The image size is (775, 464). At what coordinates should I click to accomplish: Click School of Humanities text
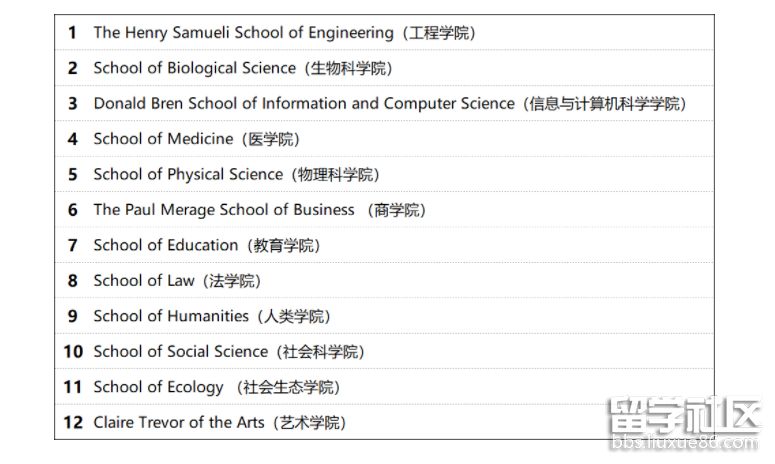coord(171,316)
